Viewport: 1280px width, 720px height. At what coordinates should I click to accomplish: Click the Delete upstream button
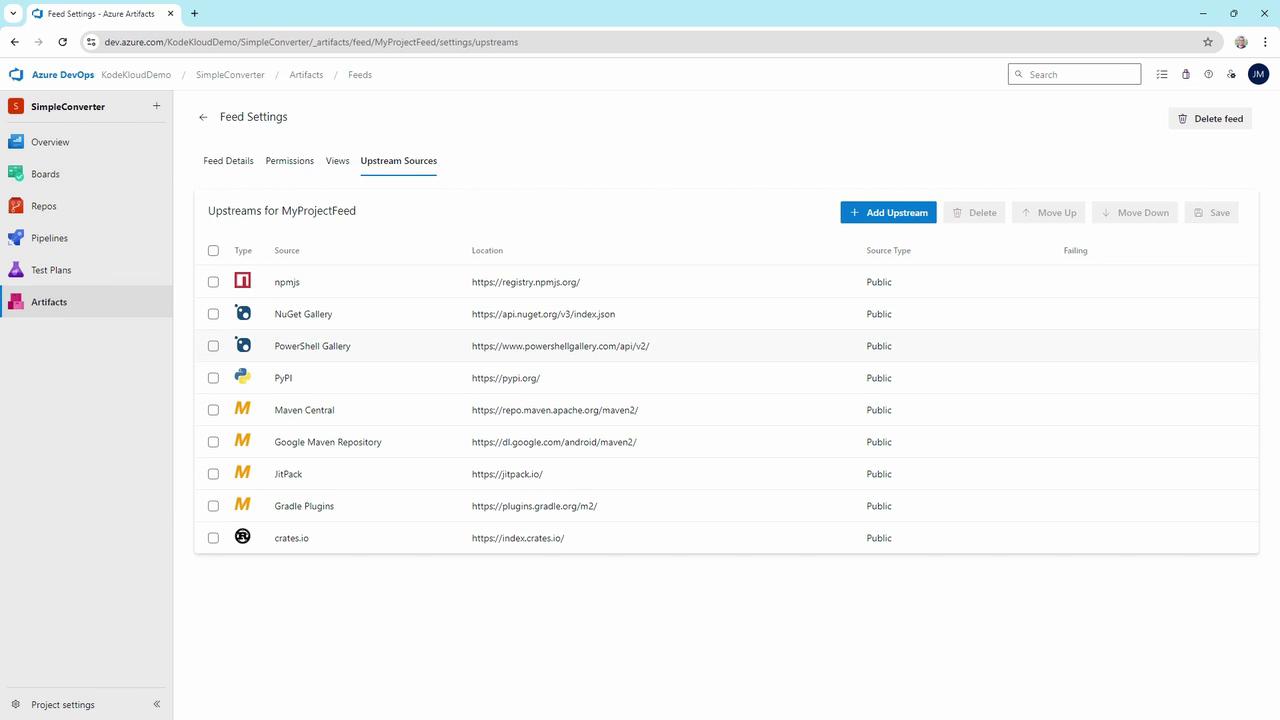pos(974,212)
